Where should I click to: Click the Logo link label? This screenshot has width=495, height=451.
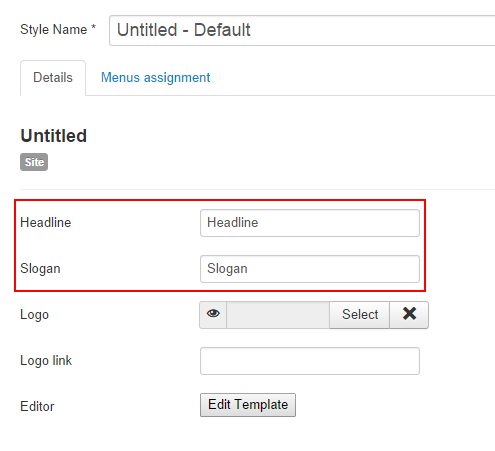point(46,361)
